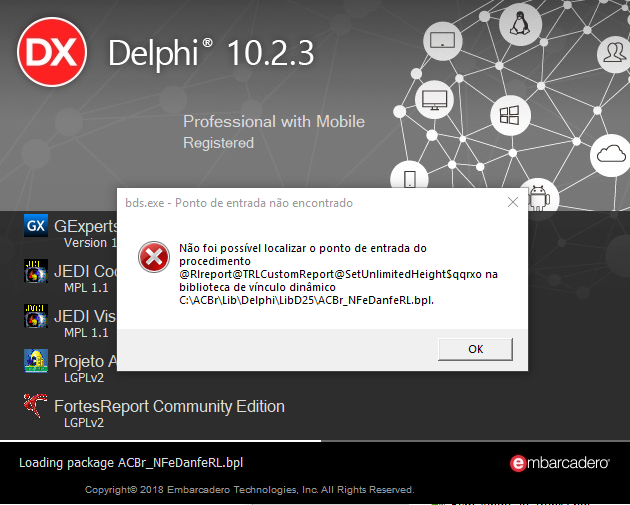Viewport: 630px width, 505px height.
Task: Click the splash loading progress bar
Action: tap(315, 441)
